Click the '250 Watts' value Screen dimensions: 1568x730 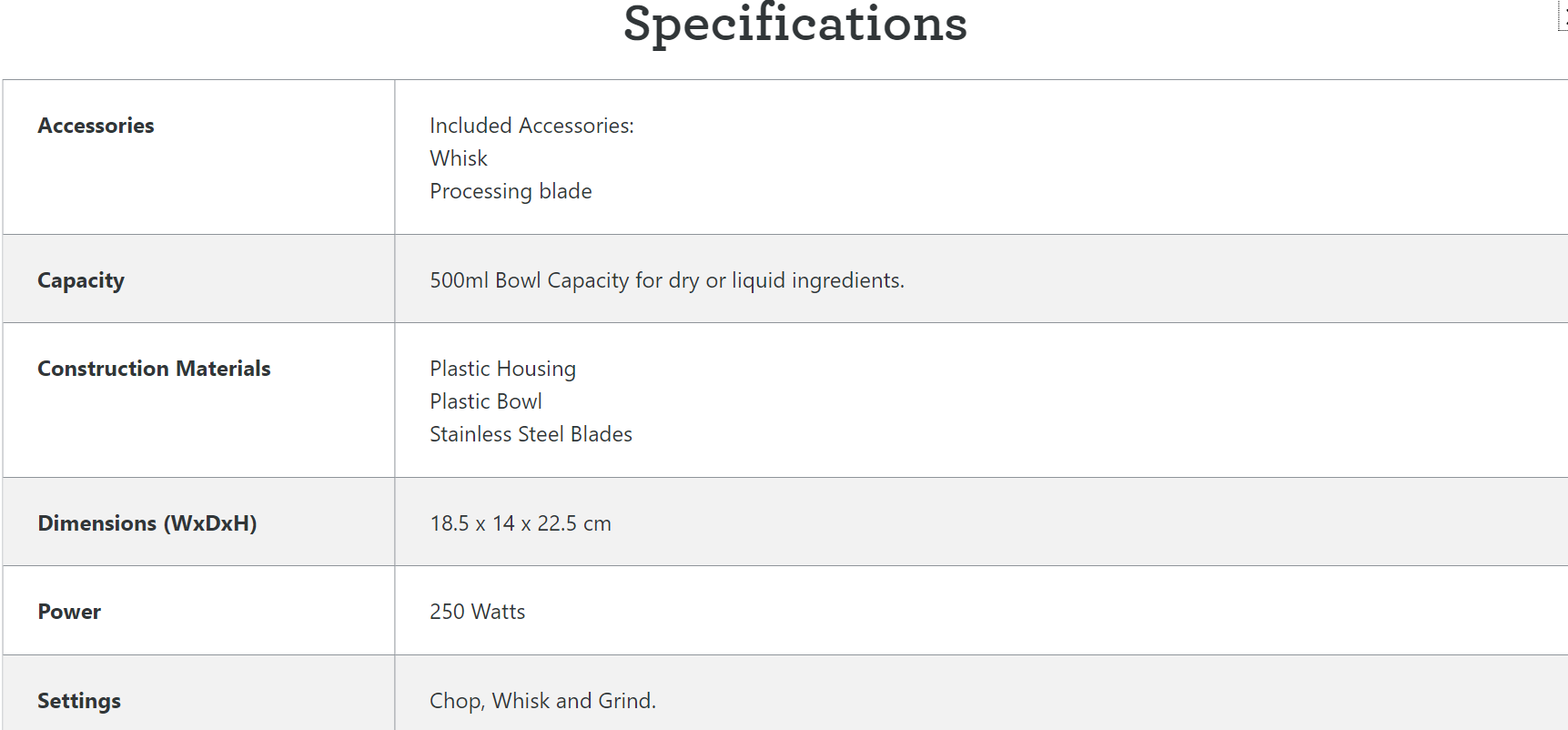pyautogui.click(x=477, y=612)
